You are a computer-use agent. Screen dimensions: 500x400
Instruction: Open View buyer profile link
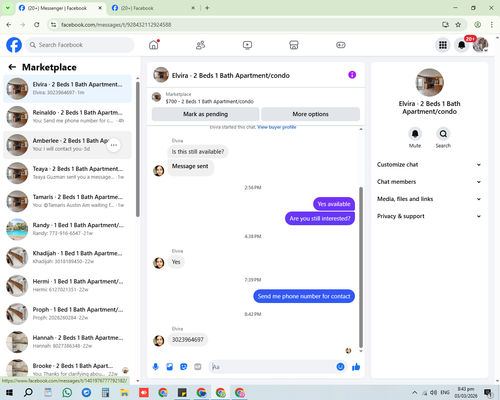click(x=277, y=127)
